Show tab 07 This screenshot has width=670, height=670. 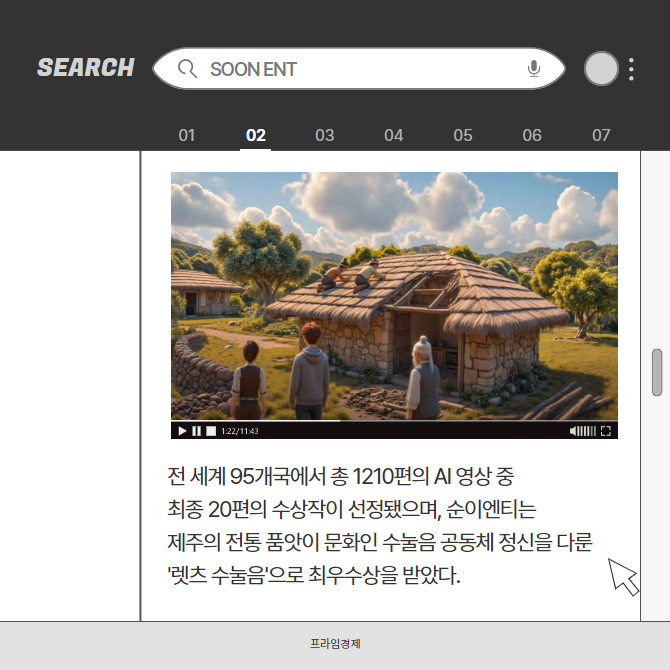(x=601, y=135)
